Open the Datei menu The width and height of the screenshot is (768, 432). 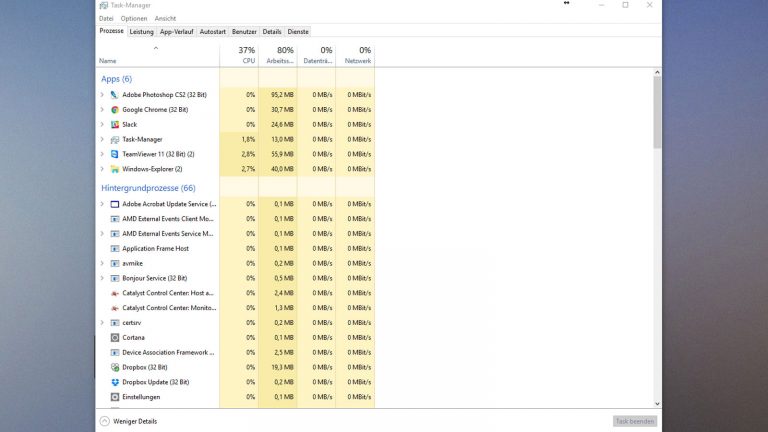[x=106, y=18]
